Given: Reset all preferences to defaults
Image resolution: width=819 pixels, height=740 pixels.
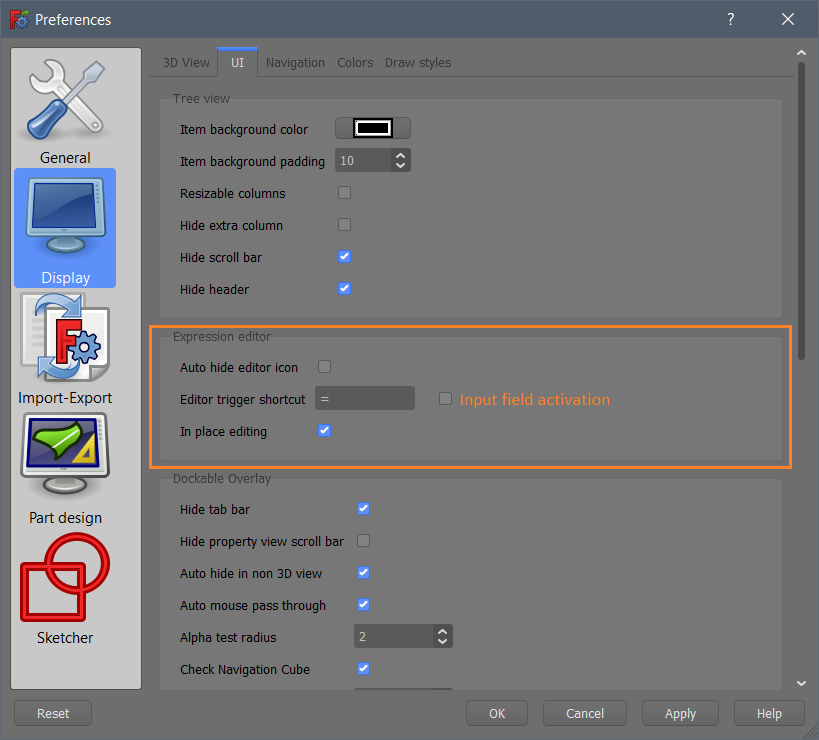Looking at the screenshot, I should pos(52,713).
